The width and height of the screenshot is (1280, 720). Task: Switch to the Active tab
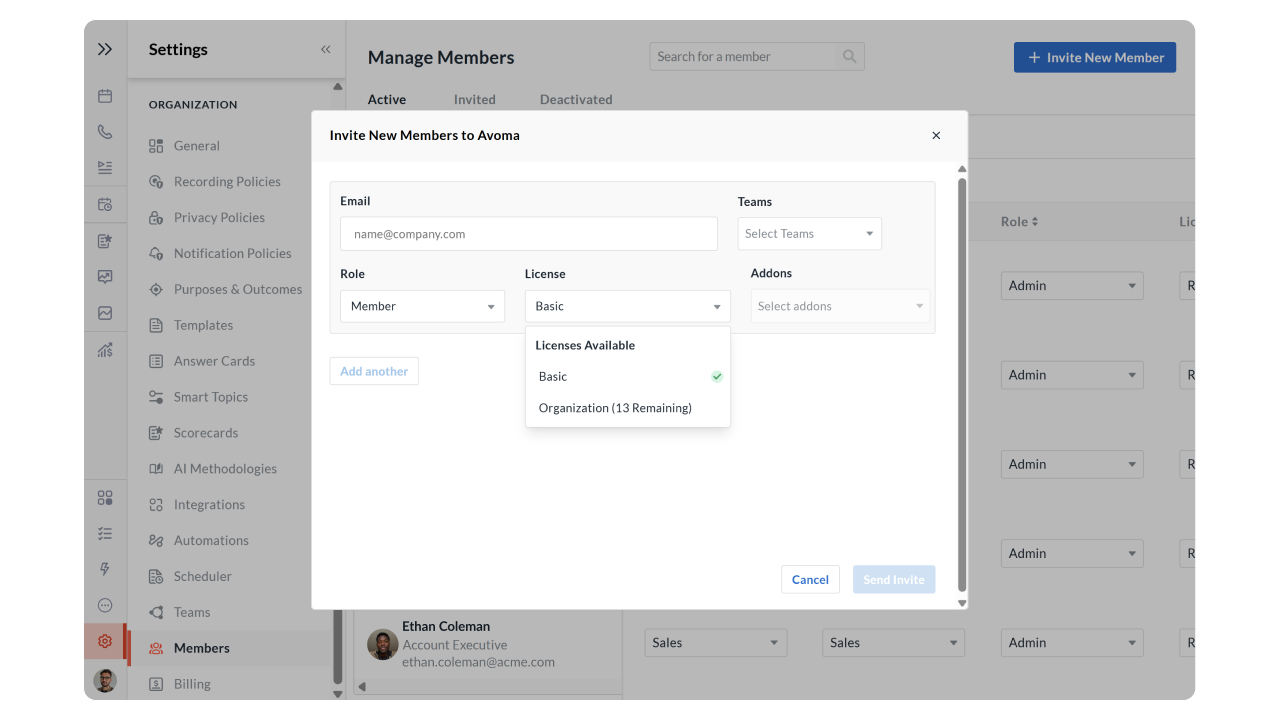point(387,99)
